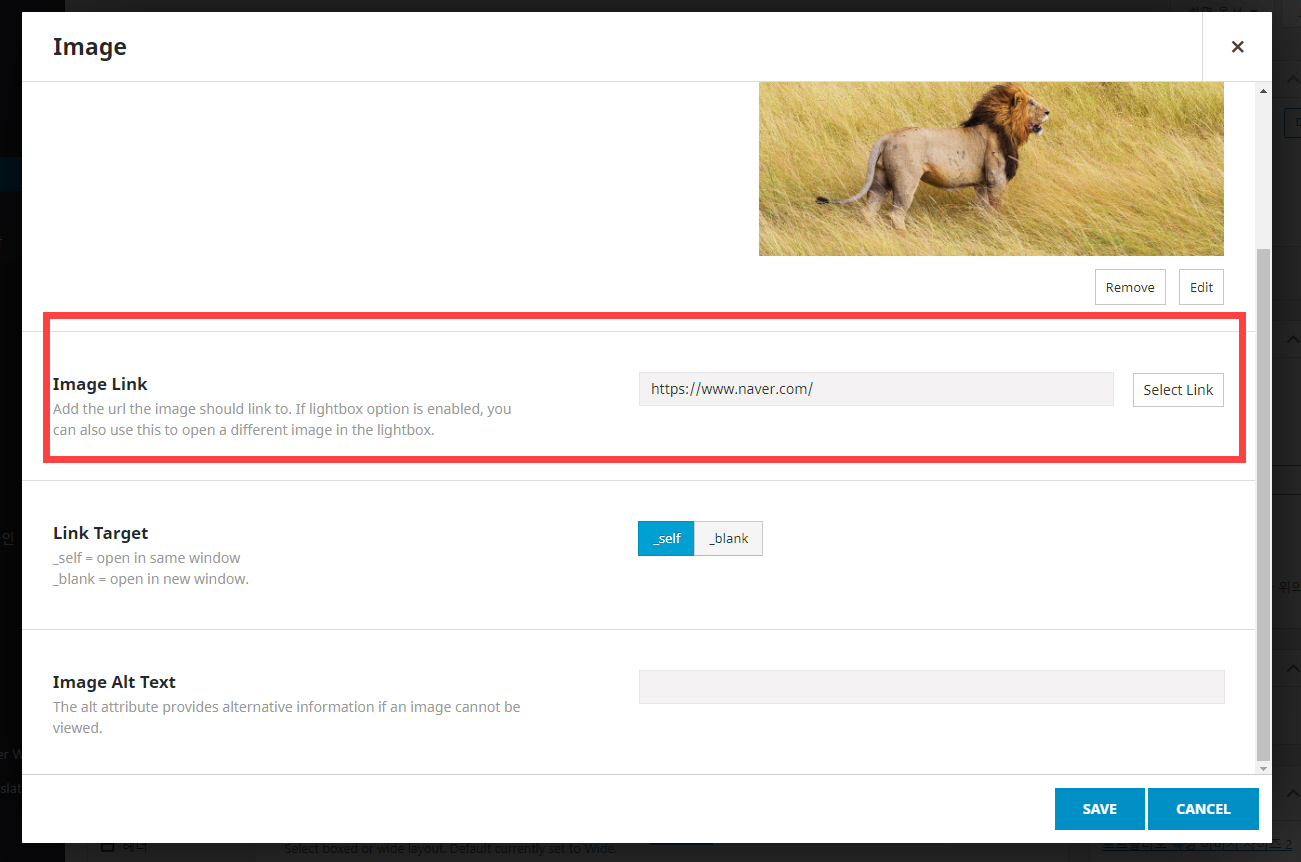Close the Image dialog with the X

(x=1237, y=47)
